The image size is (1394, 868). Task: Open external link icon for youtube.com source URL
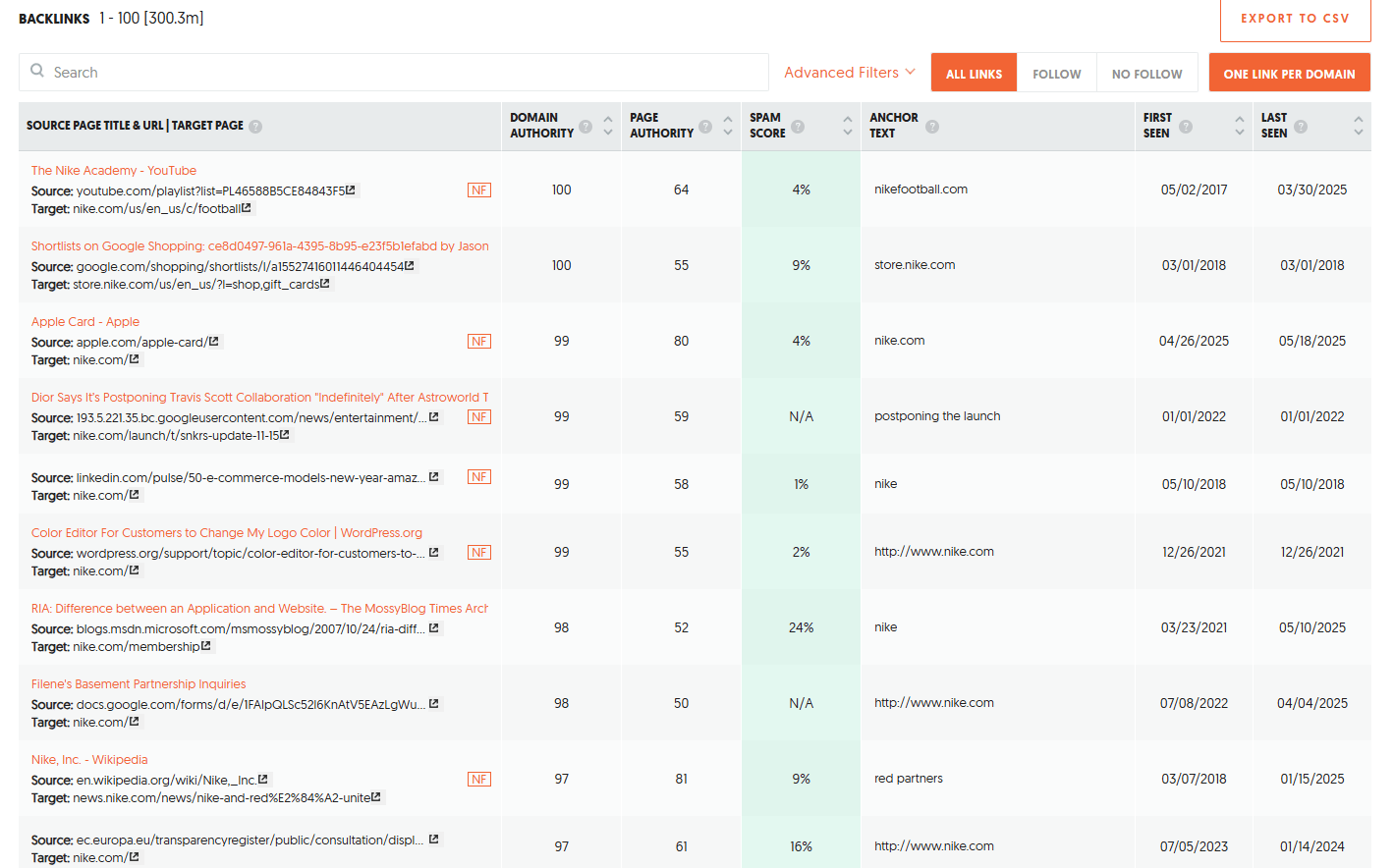click(x=351, y=190)
